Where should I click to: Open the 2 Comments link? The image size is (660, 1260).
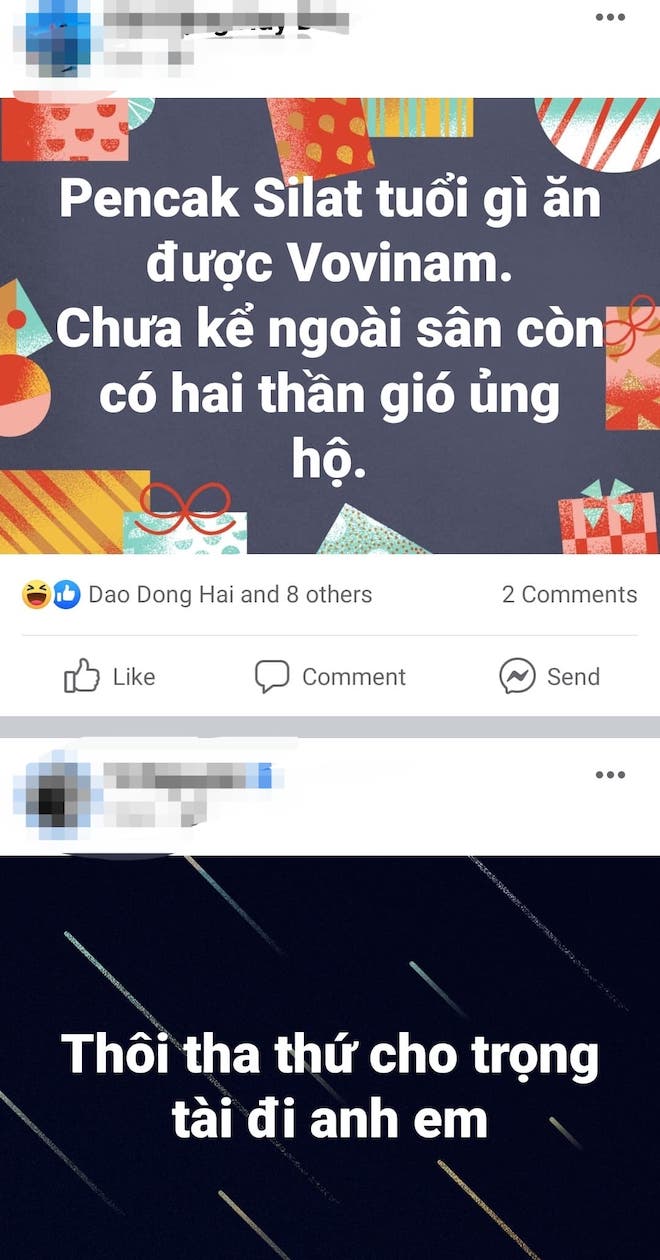coord(569,595)
